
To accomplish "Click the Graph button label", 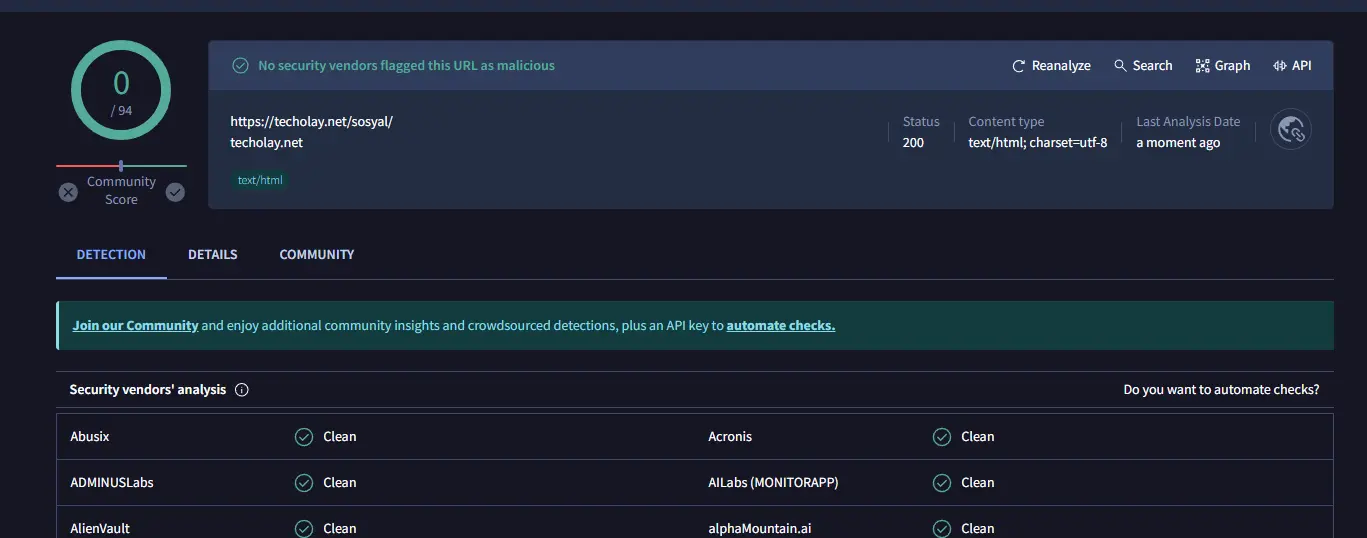I will coord(1232,66).
